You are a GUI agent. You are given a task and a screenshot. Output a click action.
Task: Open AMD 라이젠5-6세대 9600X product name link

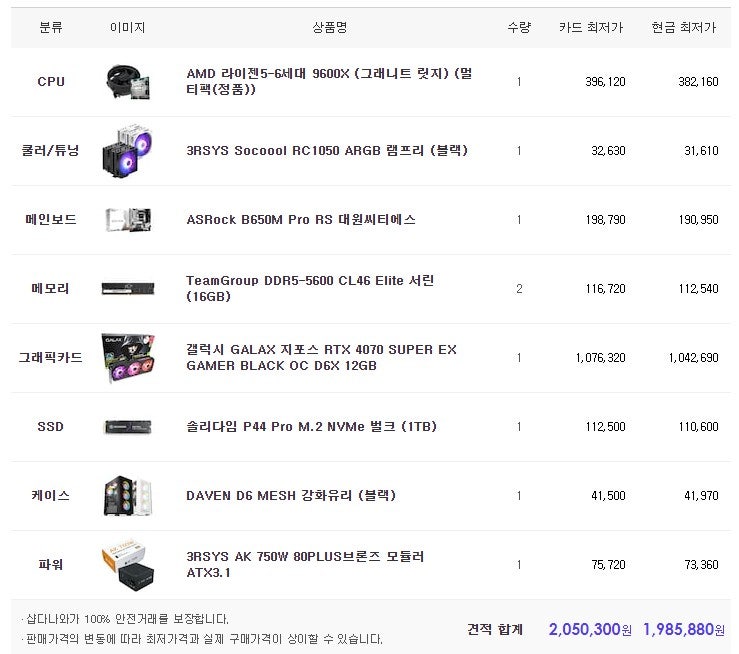click(329, 82)
